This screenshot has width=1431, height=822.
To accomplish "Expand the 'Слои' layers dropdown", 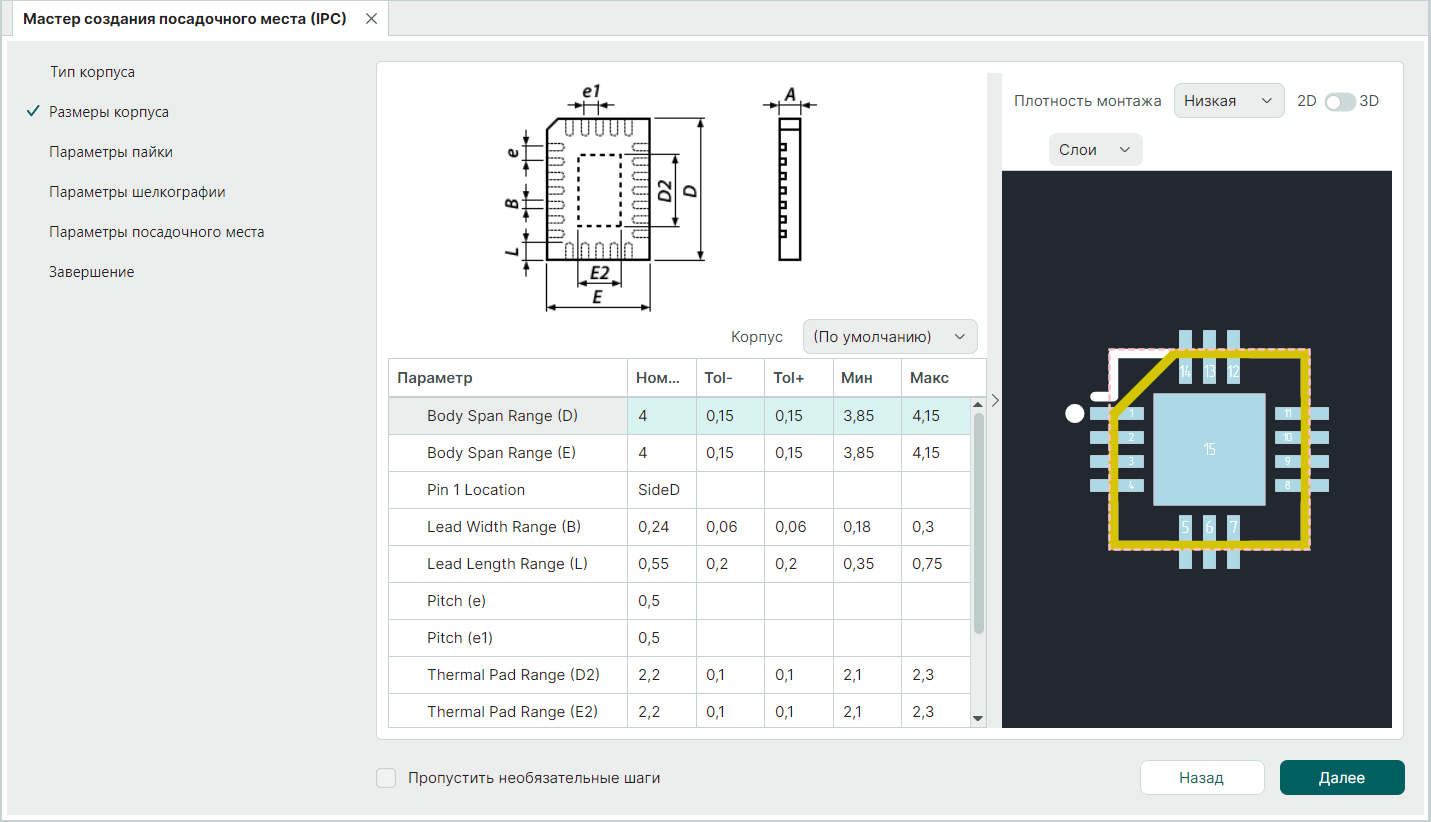I will [x=1094, y=150].
